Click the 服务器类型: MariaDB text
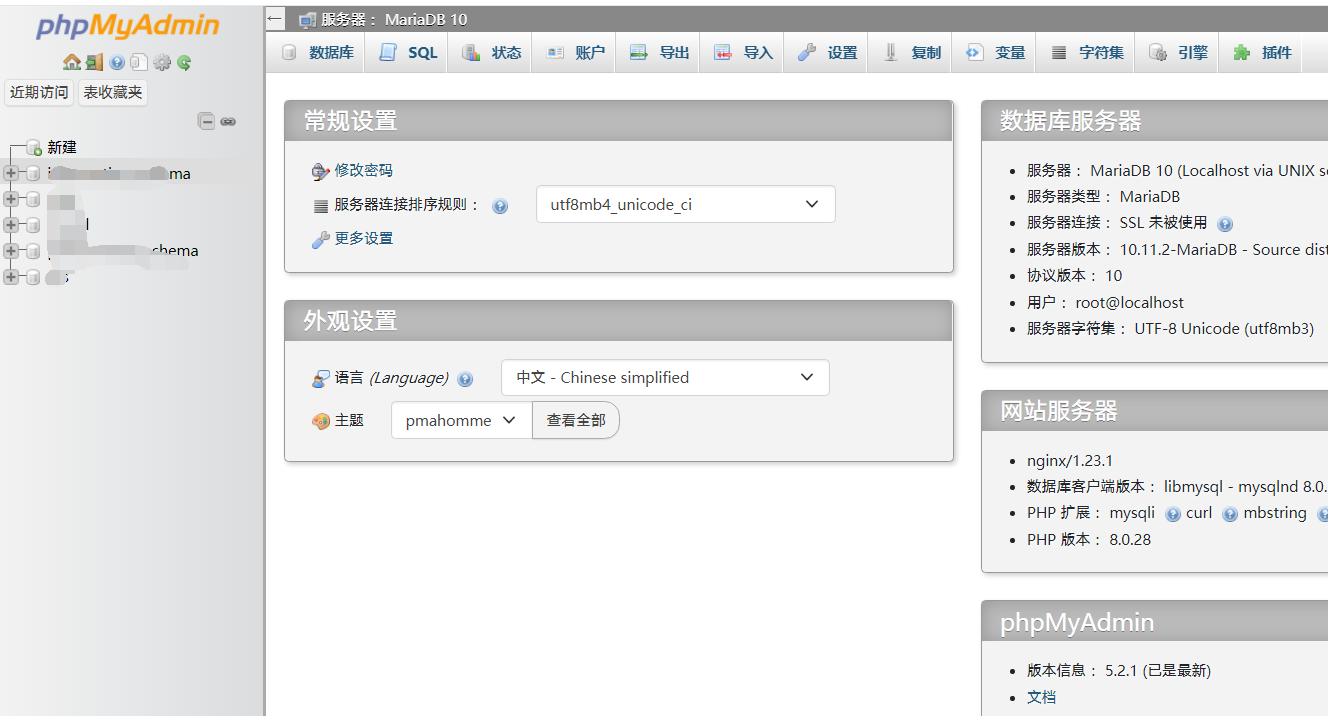 (x=1104, y=197)
